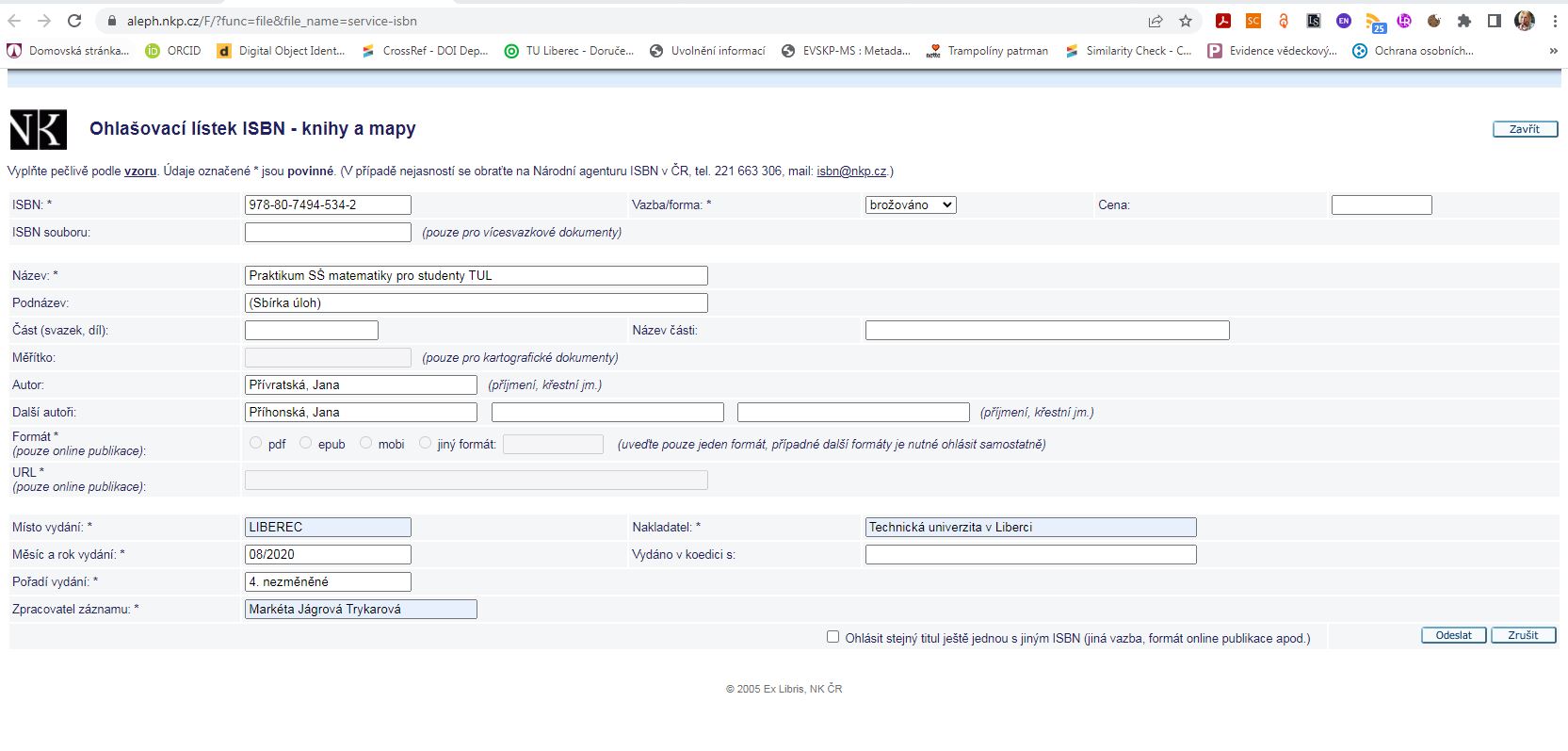1568x751 pixels.
Task: Open the ORCID bookmark
Action: (173, 51)
